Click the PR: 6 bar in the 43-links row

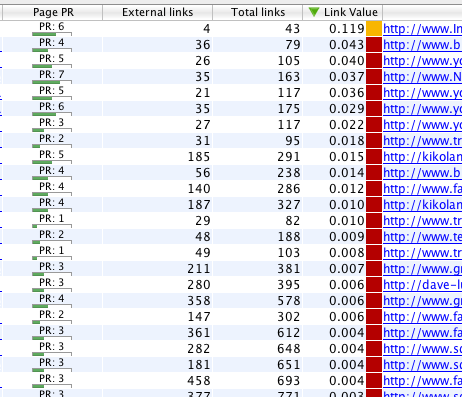pyautogui.click(x=52, y=34)
